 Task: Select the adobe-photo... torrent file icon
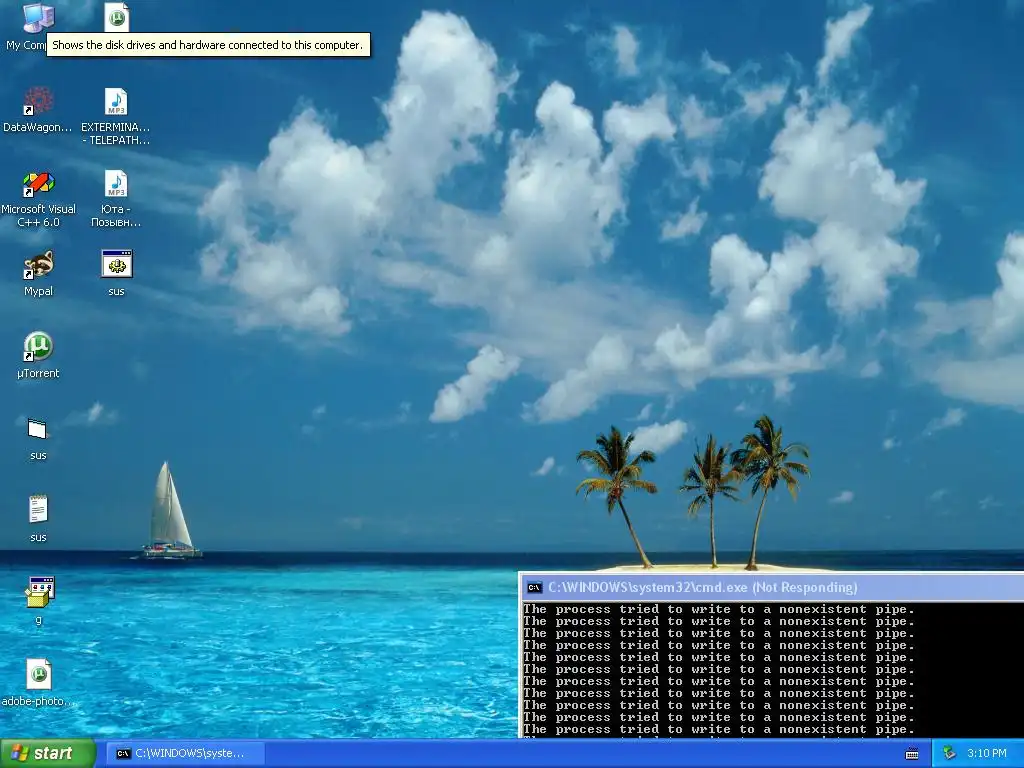click(38, 674)
